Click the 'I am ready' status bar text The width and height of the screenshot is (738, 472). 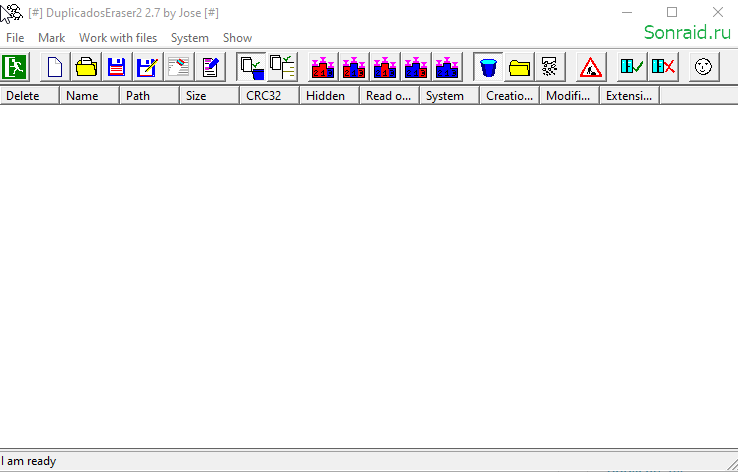28,461
